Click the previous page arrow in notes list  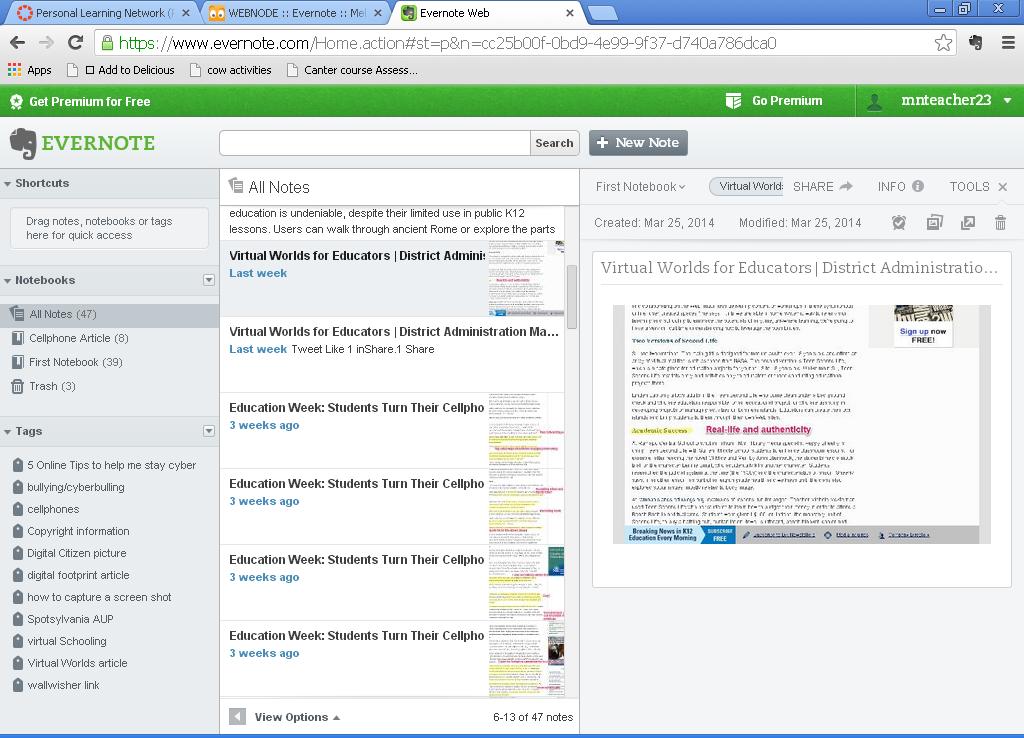pyautogui.click(x=237, y=717)
